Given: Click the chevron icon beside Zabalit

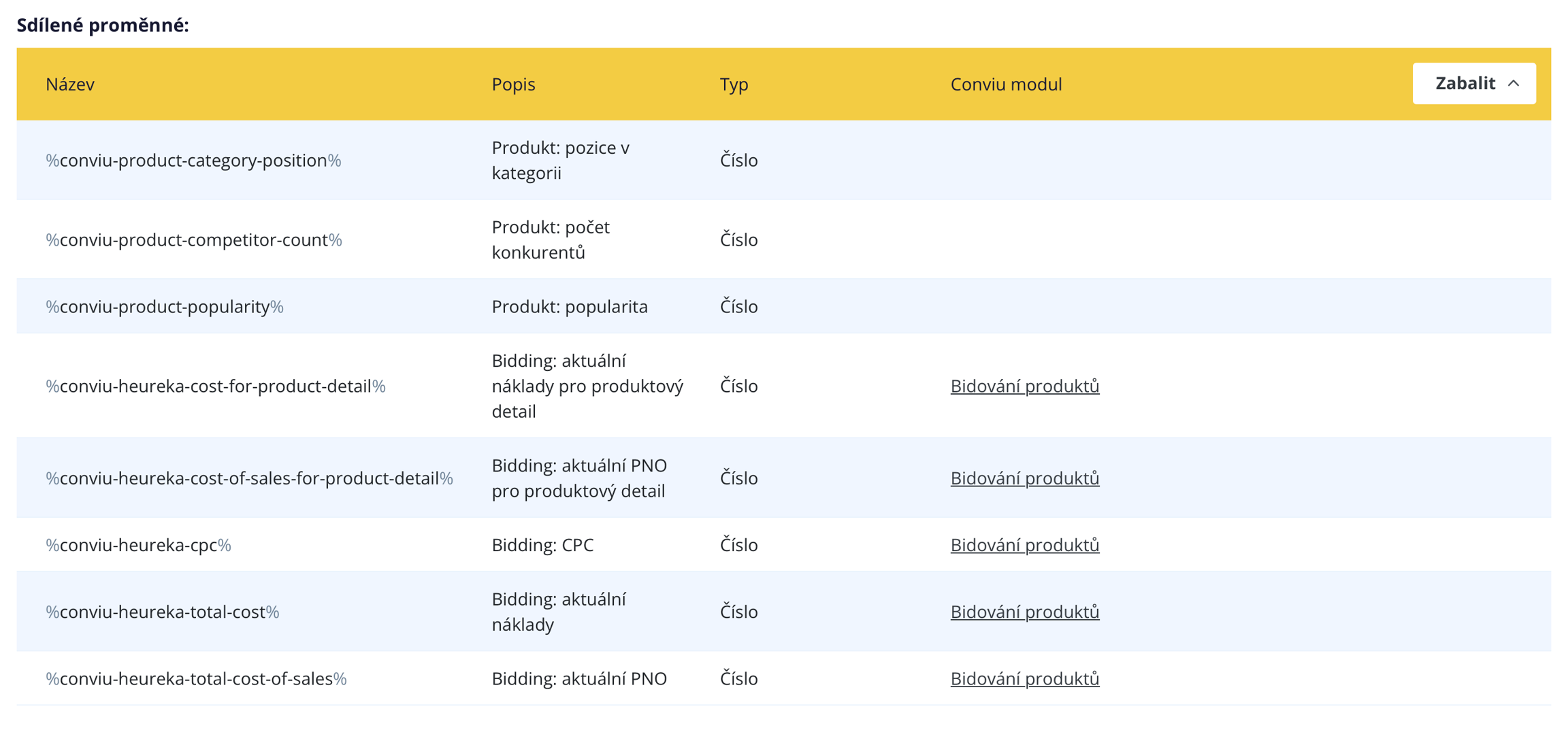Looking at the screenshot, I should pos(1514,84).
